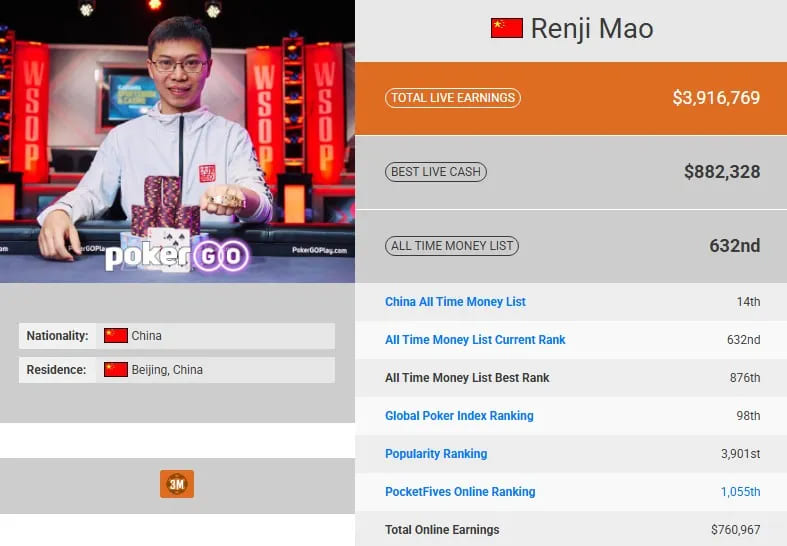
Task: Open the Popularity Ranking link
Action: coord(436,454)
